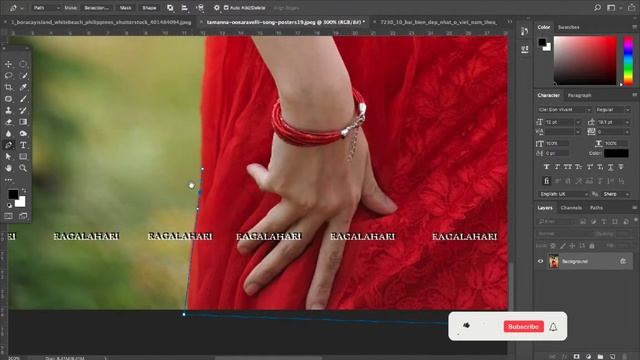Toggle Strikethrough in Character panel
This screenshot has height=360, width=640.
pos(621,167)
